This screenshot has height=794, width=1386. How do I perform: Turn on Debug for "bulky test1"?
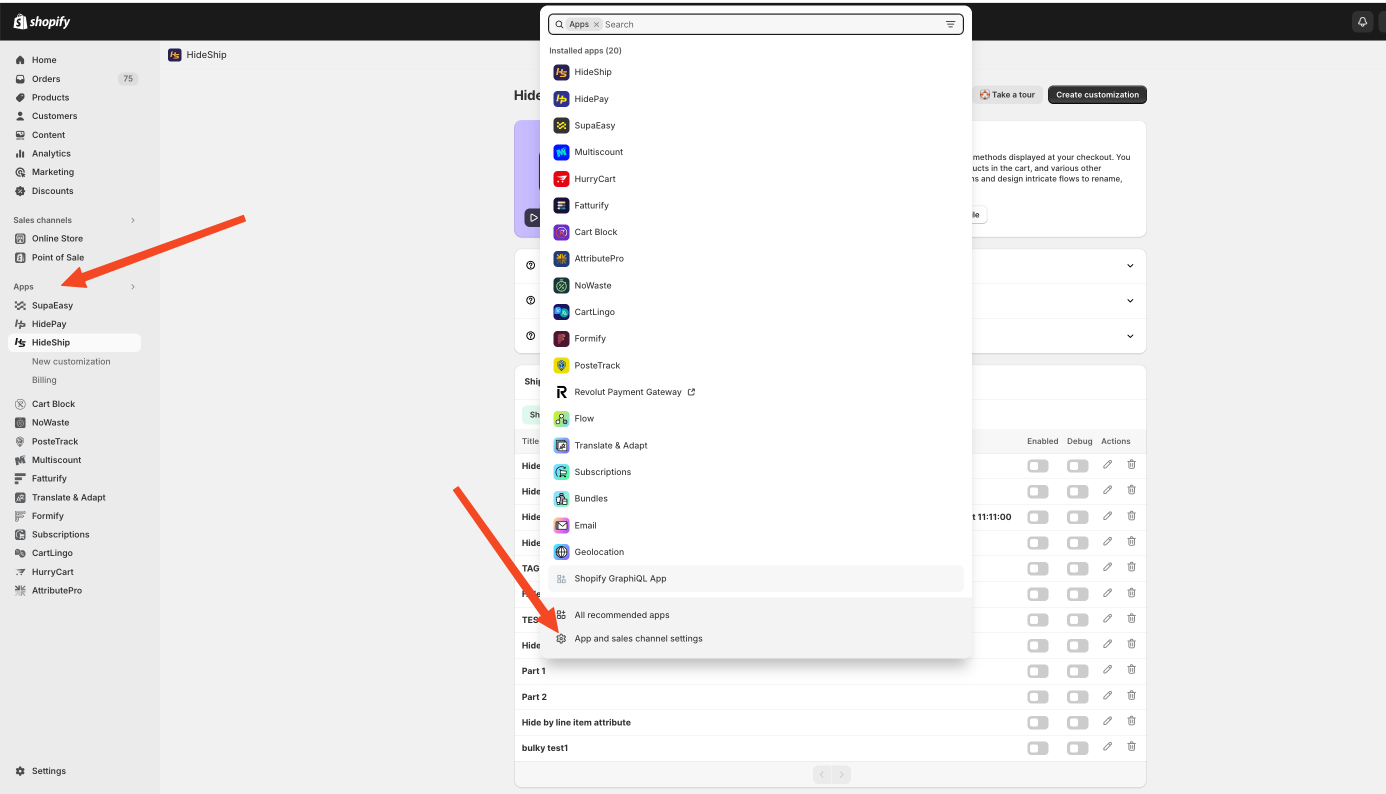(1078, 748)
